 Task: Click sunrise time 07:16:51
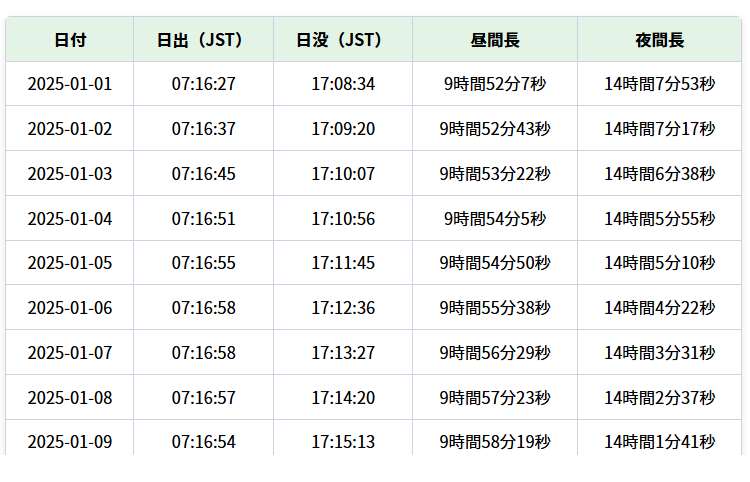coord(203,219)
